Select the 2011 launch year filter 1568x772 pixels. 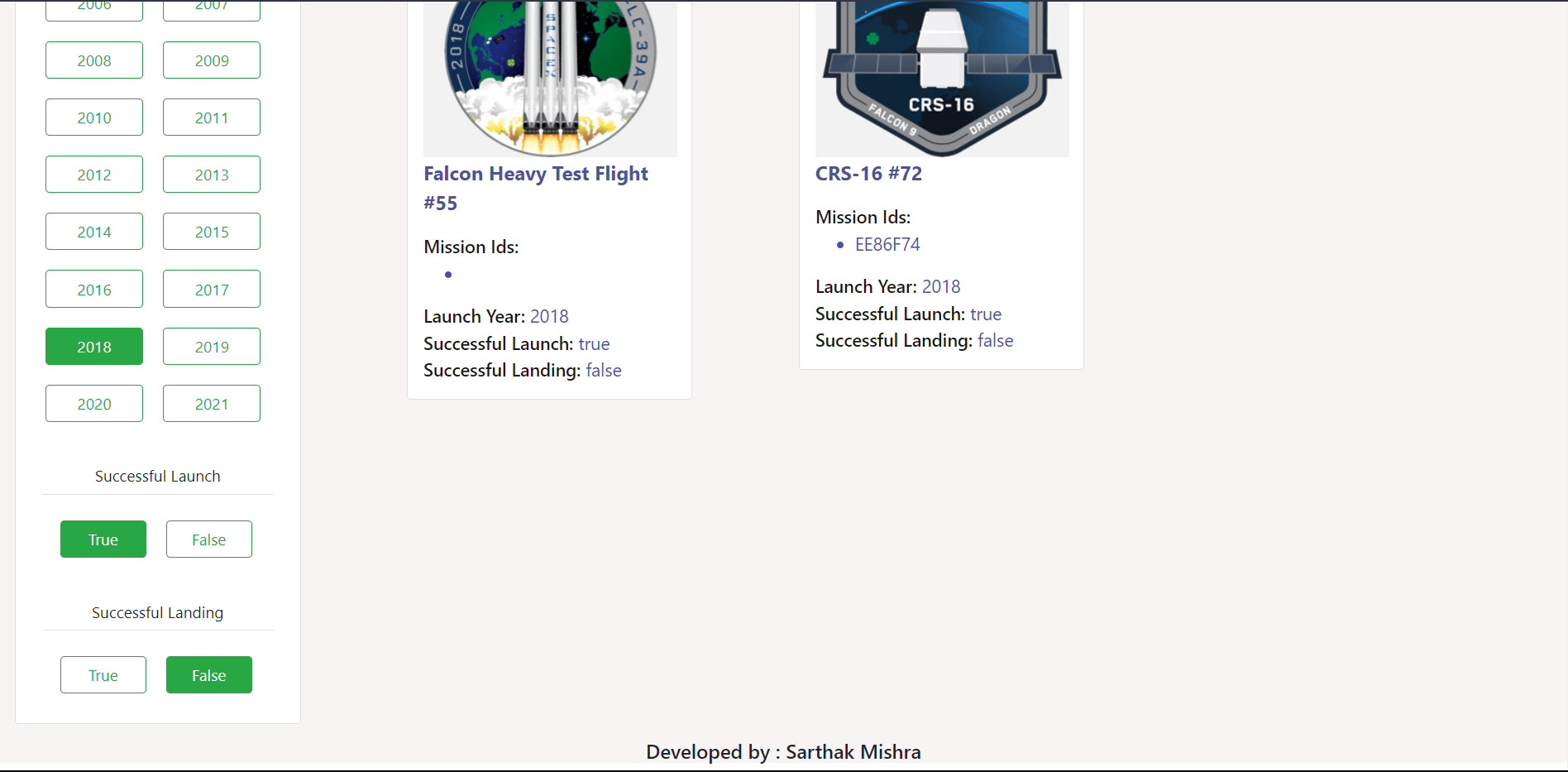click(212, 117)
